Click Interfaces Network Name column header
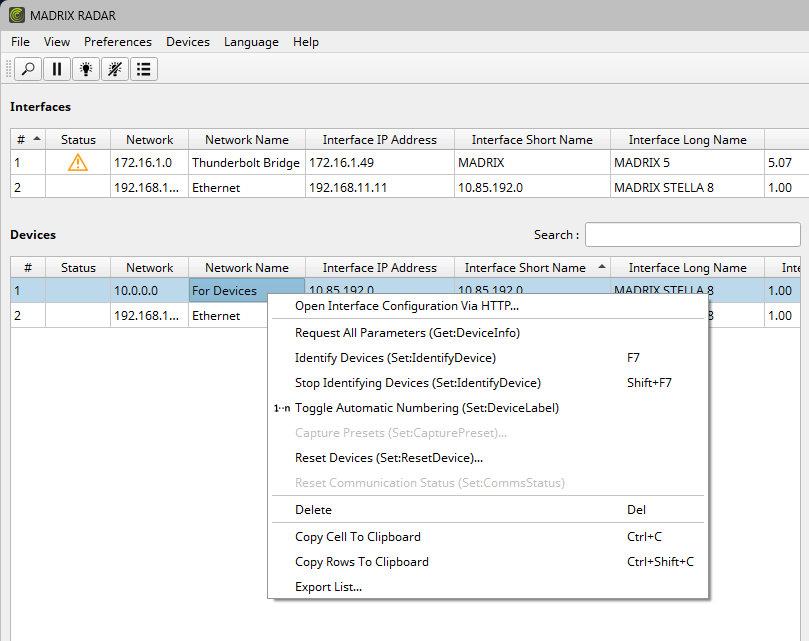This screenshot has width=809, height=641. tap(247, 140)
